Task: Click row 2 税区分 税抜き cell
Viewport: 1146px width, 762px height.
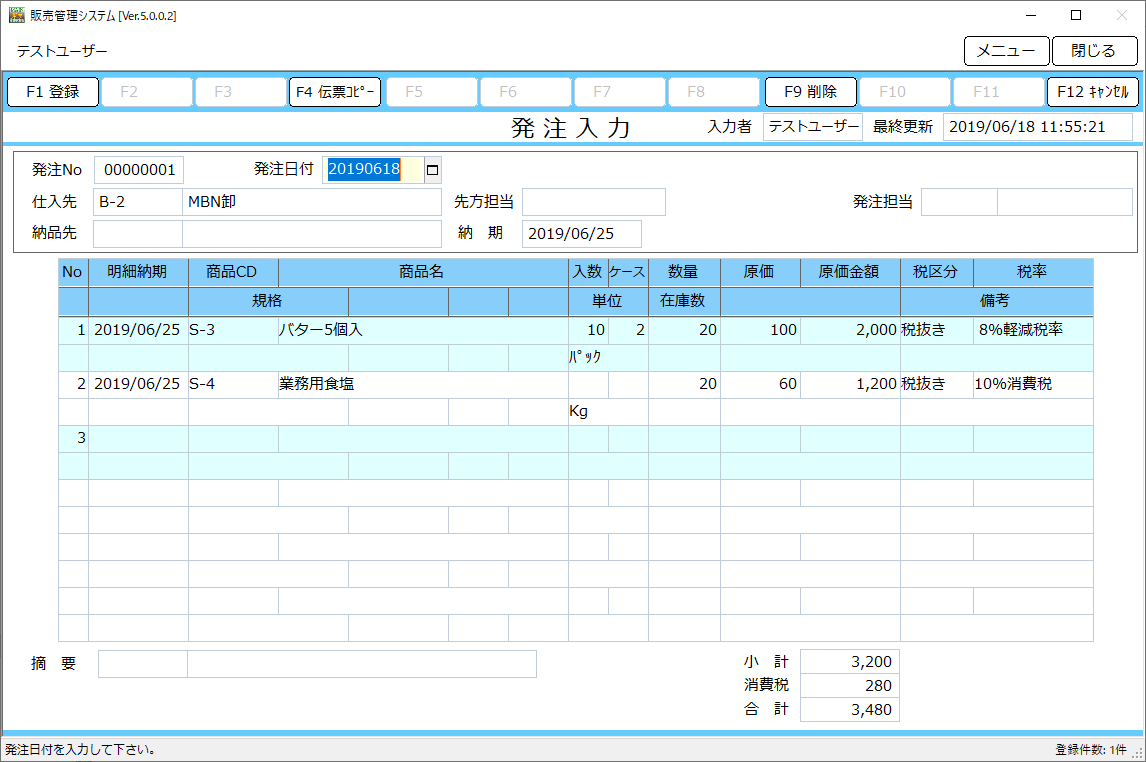Action: 936,384
